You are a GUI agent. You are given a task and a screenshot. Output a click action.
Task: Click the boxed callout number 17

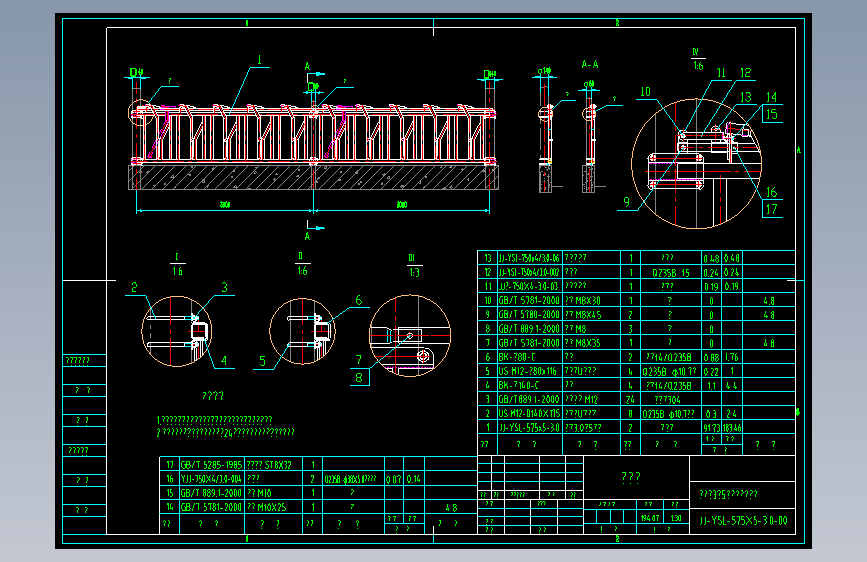click(772, 209)
